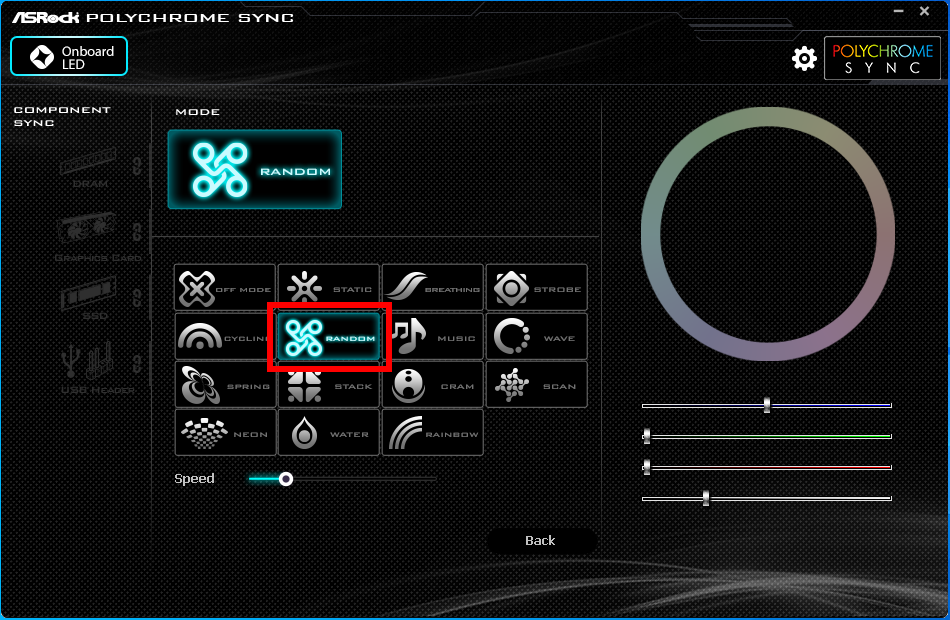Open settings via the gear icon

pyautogui.click(x=804, y=58)
